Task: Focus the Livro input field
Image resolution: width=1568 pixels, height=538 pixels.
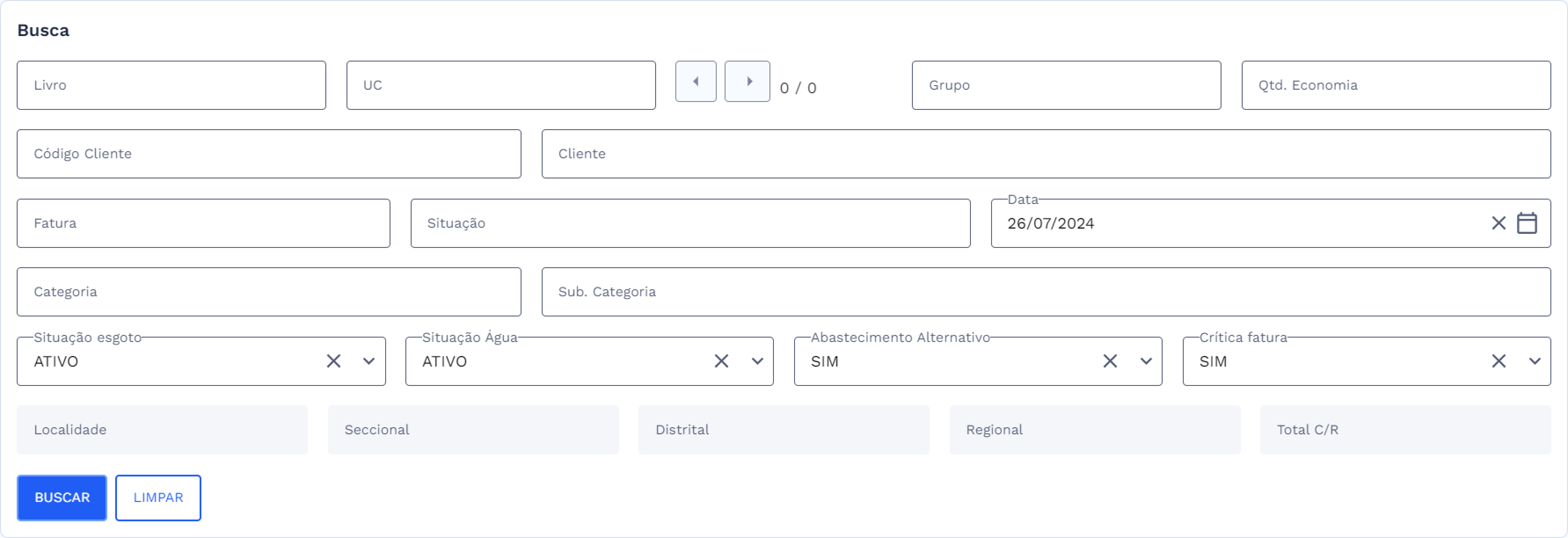Action: click(171, 85)
